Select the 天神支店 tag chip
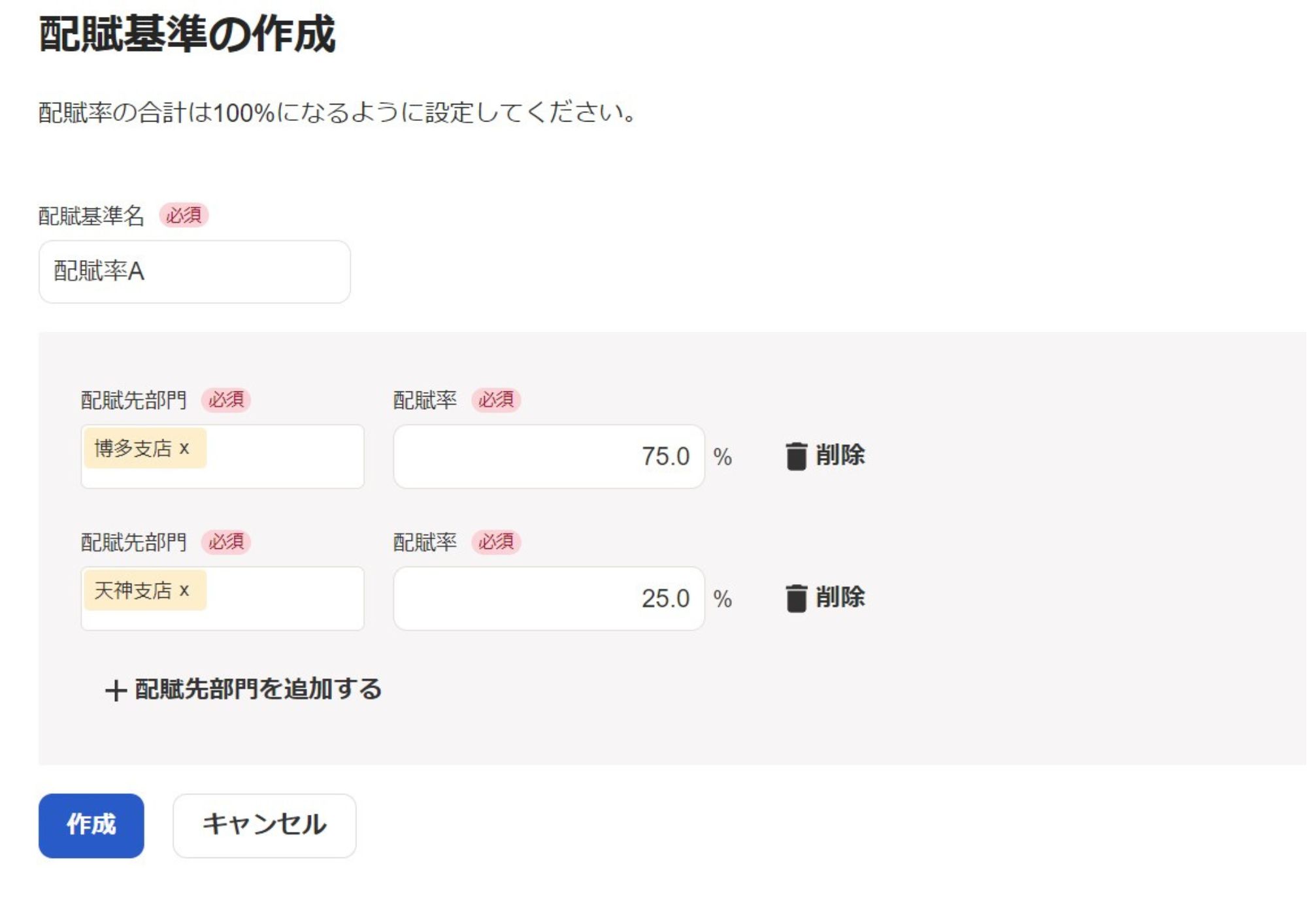This screenshot has width=1307, height=924. tap(133, 590)
